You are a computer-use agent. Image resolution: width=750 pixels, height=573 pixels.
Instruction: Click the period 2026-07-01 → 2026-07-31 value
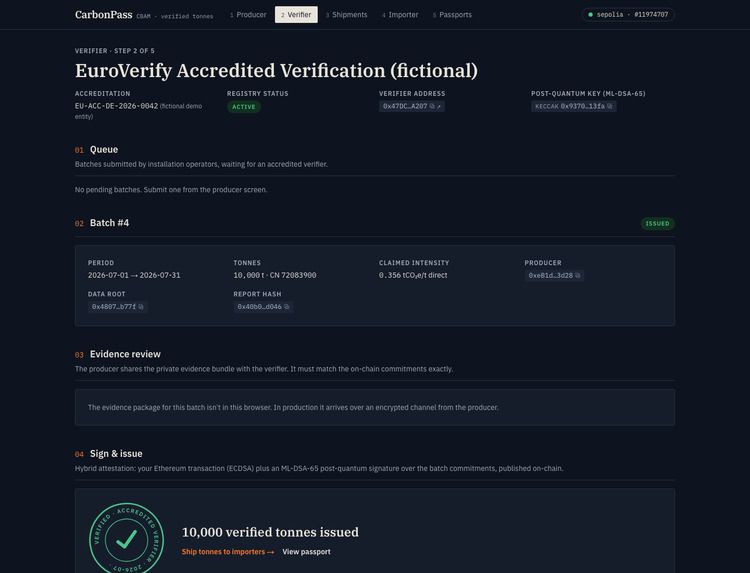(x=134, y=275)
